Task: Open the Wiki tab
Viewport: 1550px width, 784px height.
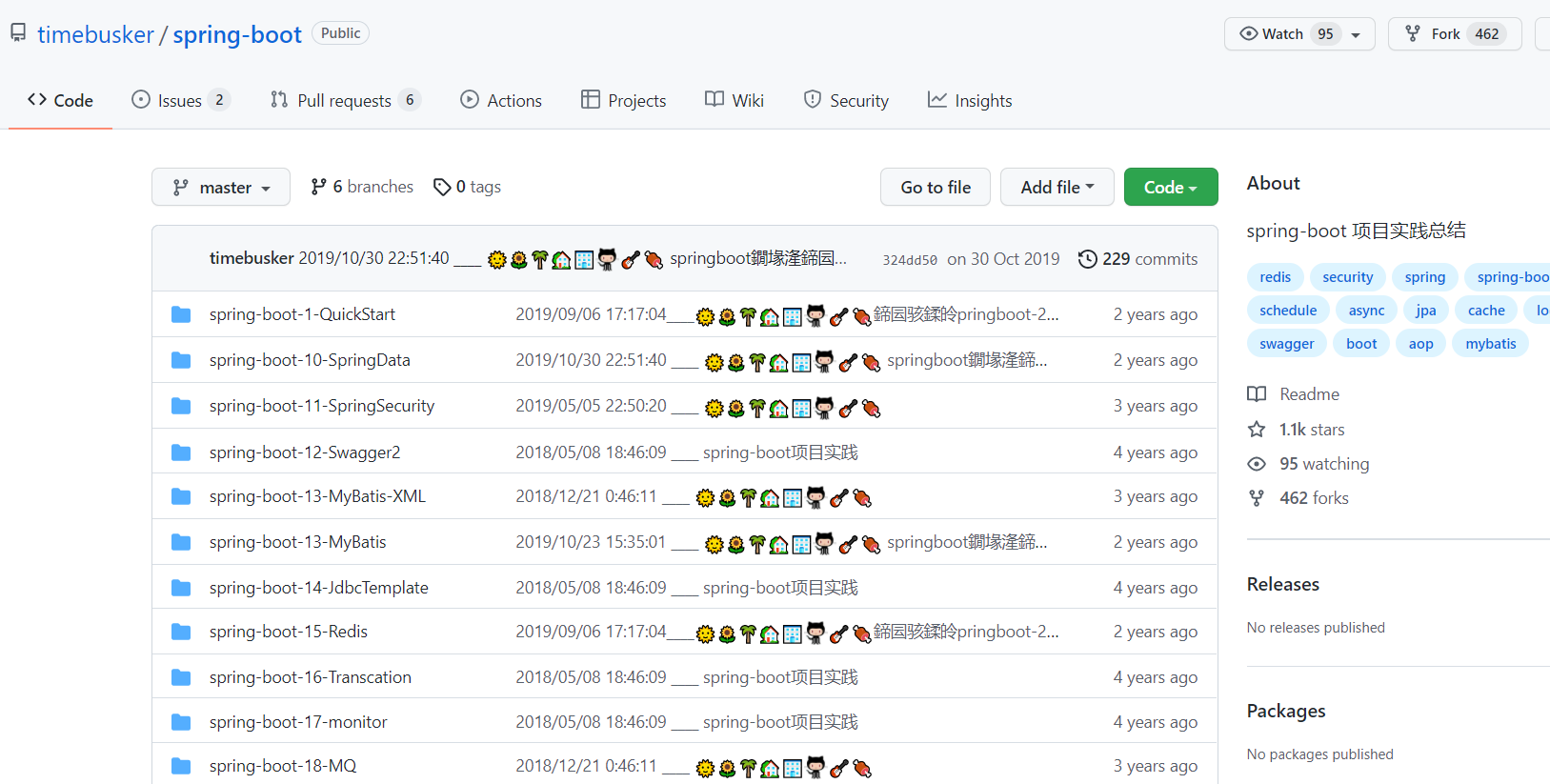Action: (x=735, y=100)
